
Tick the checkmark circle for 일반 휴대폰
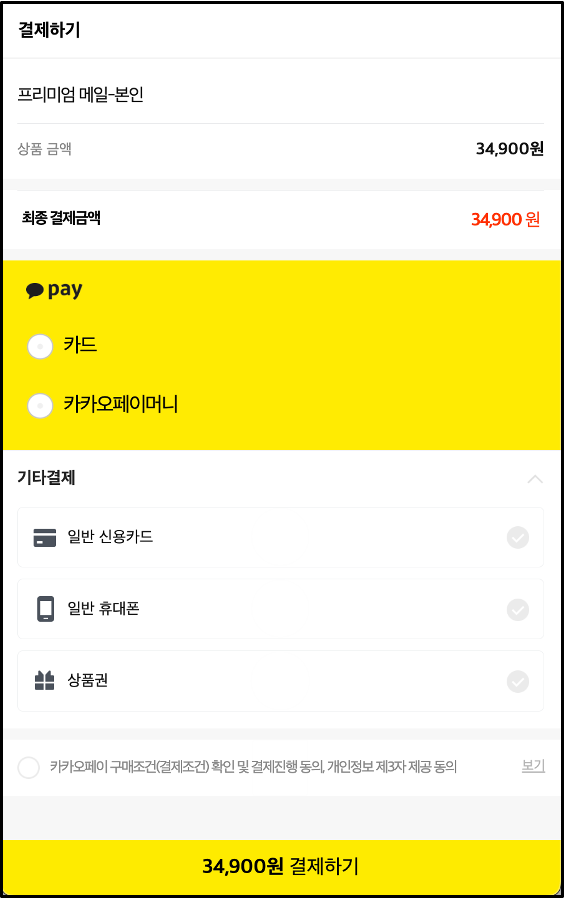(518, 609)
